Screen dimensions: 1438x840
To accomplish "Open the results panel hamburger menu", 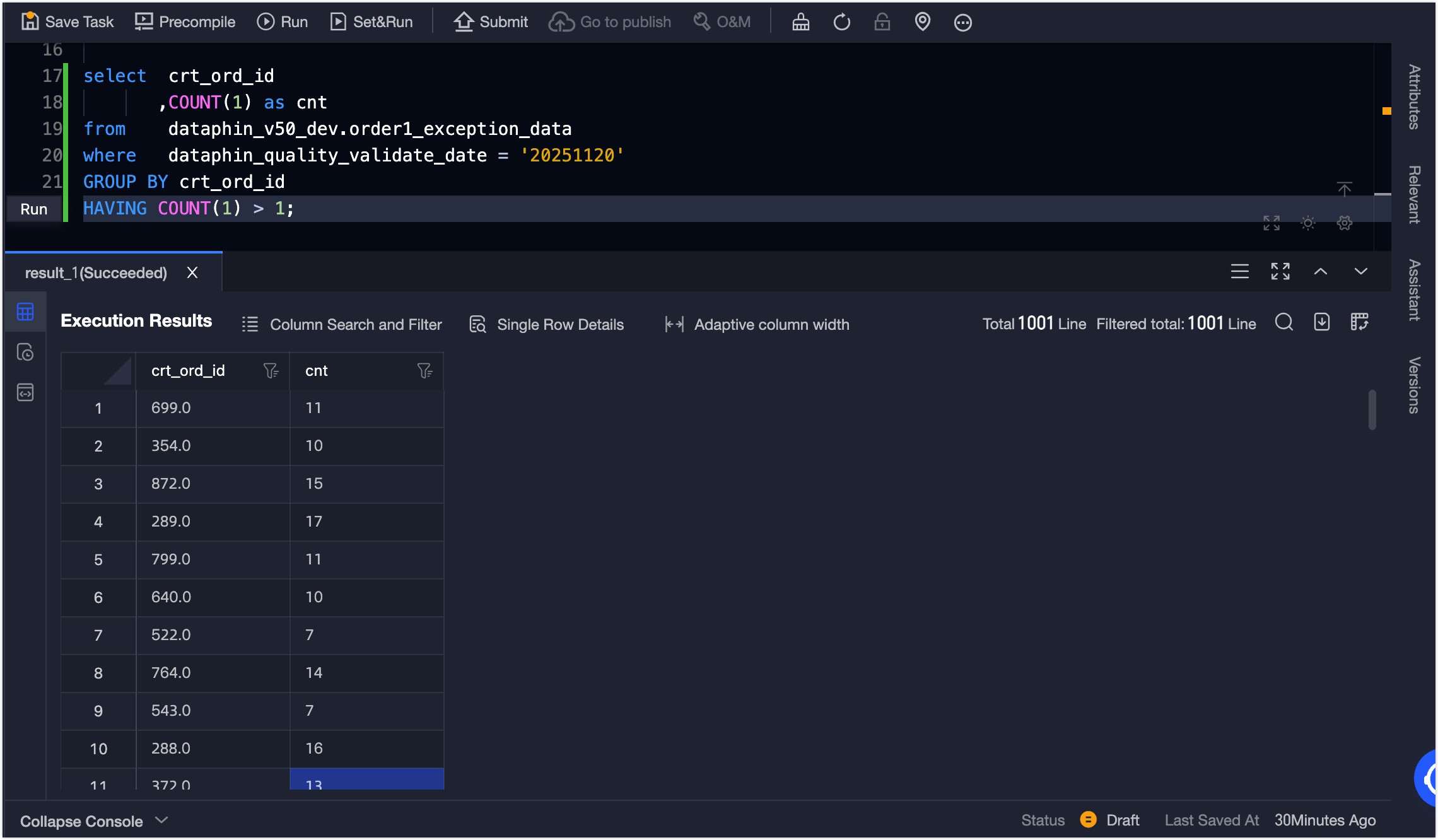I will [1240, 272].
